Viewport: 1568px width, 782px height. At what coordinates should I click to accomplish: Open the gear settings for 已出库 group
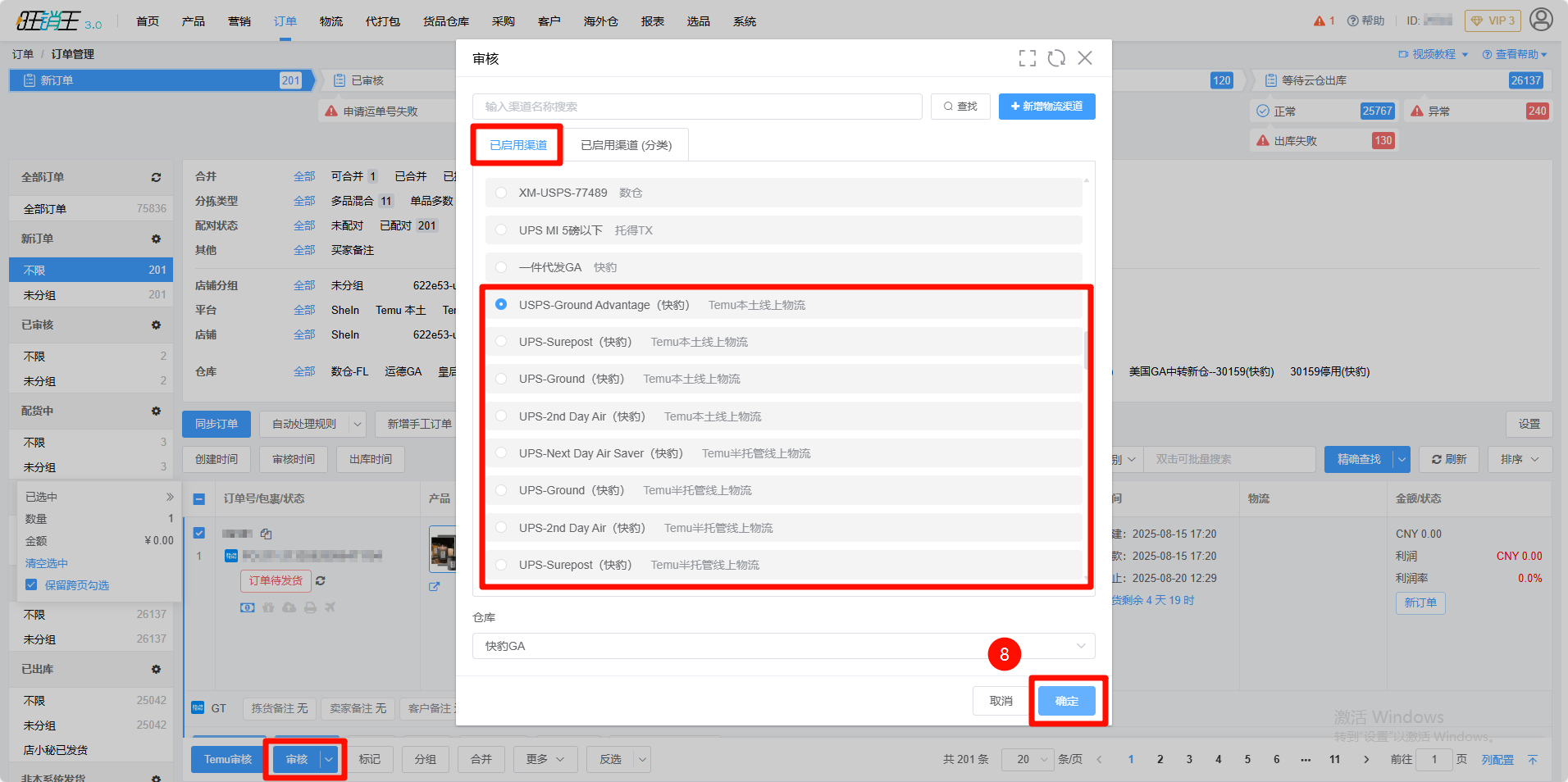[x=156, y=669]
